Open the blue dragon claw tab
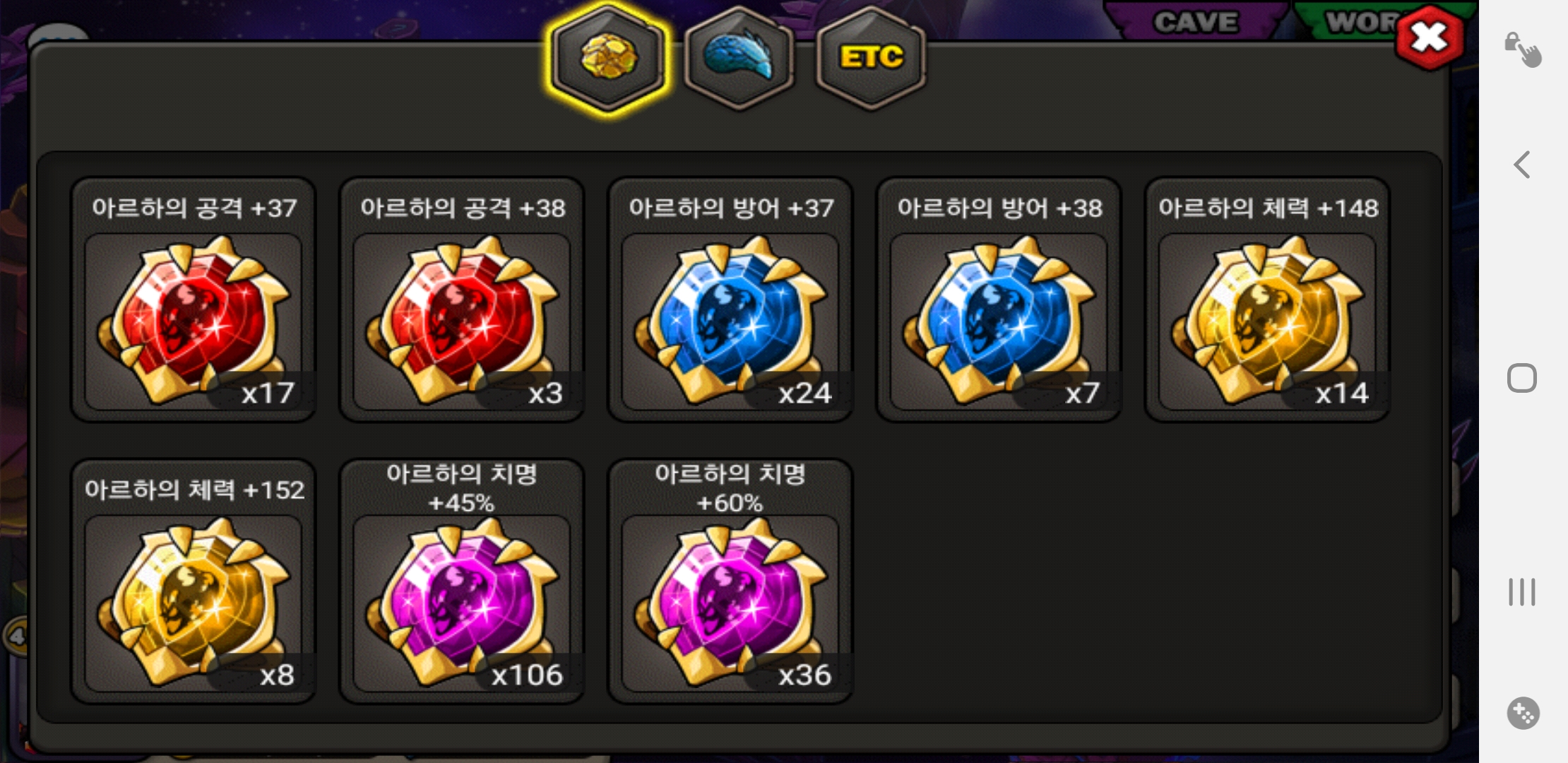The image size is (1568, 763). pos(739,58)
